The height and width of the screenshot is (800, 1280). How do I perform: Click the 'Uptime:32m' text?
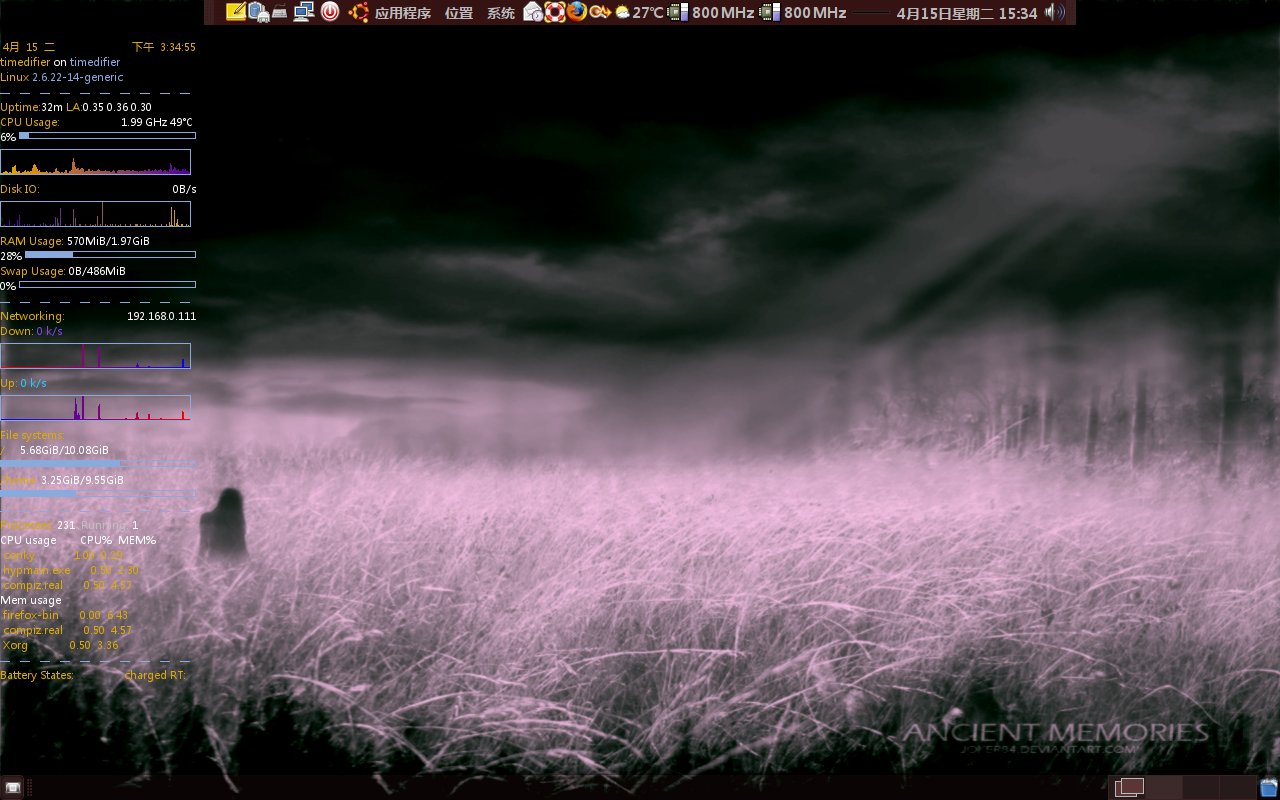pos(32,107)
